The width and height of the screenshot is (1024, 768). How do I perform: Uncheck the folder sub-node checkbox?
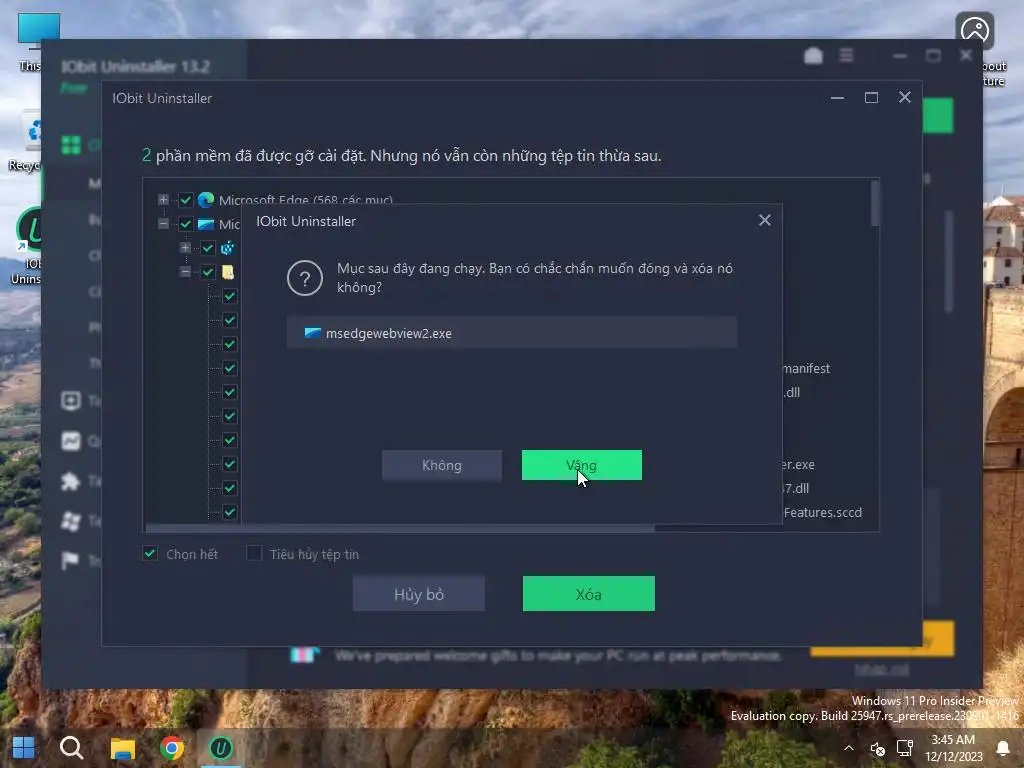208,272
